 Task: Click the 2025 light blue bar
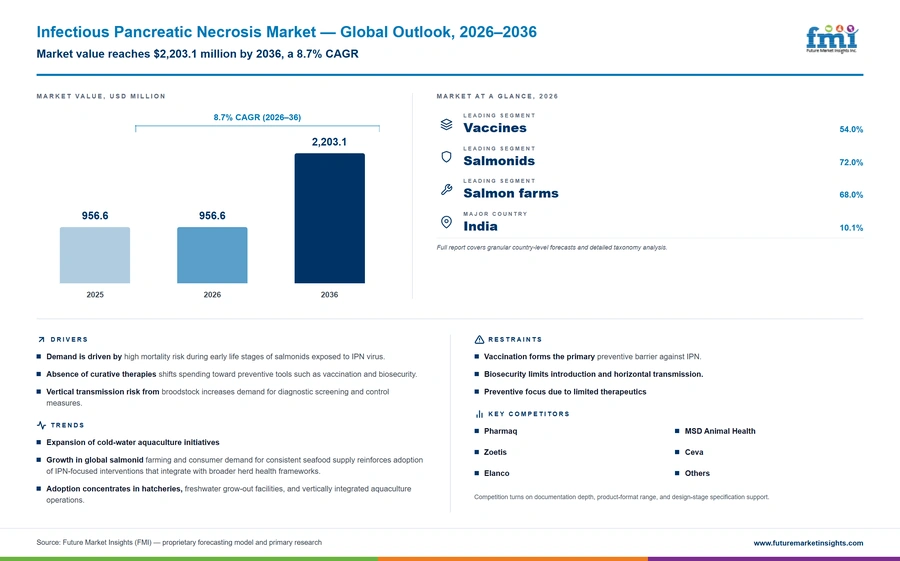(x=95, y=255)
